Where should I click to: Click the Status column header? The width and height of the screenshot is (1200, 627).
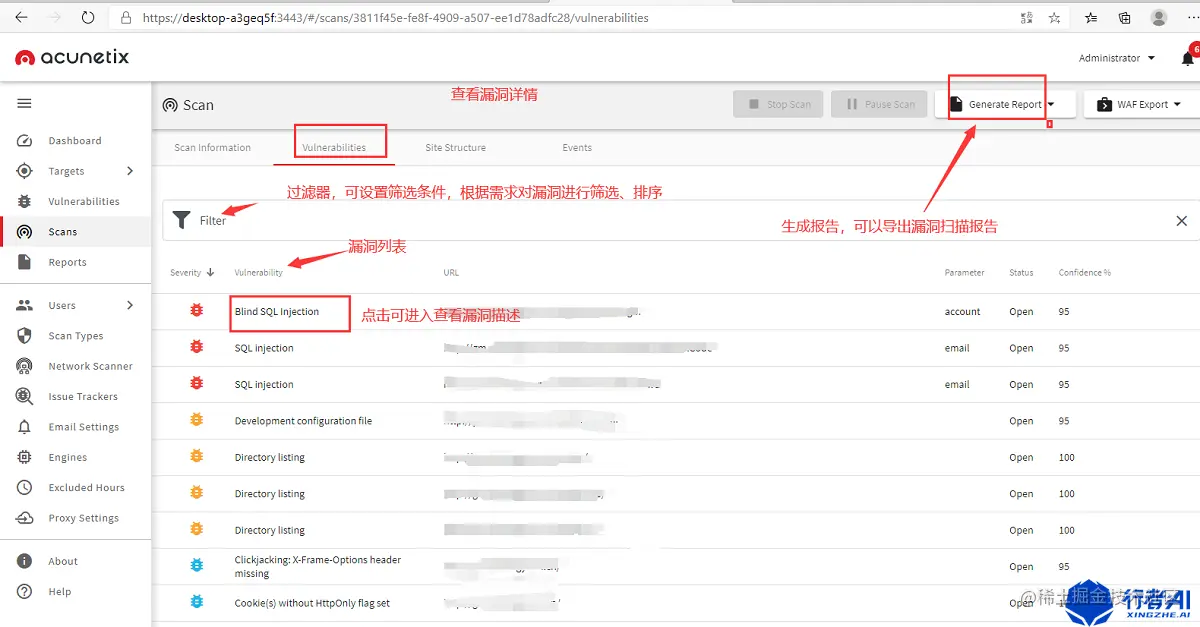point(1021,272)
